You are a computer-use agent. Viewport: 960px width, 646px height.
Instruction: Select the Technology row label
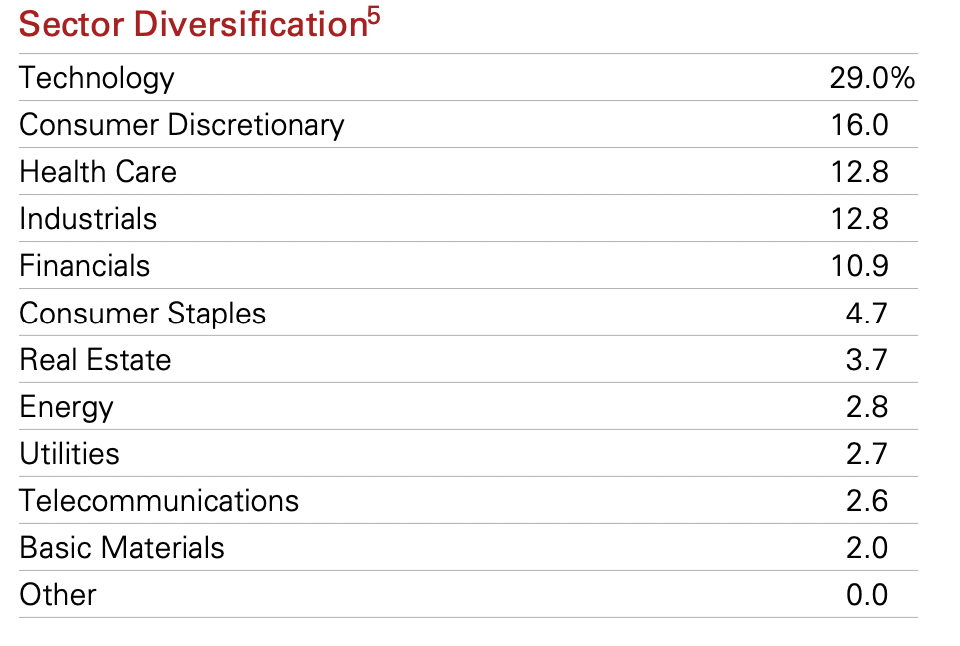[97, 78]
